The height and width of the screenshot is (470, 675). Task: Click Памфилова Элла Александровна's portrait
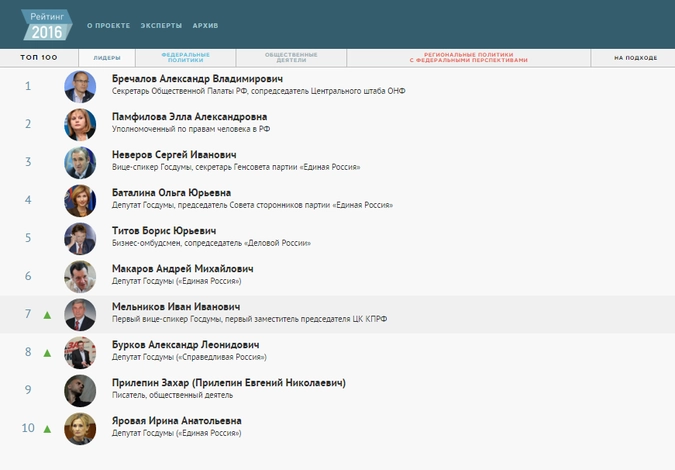[x=80, y=125]
